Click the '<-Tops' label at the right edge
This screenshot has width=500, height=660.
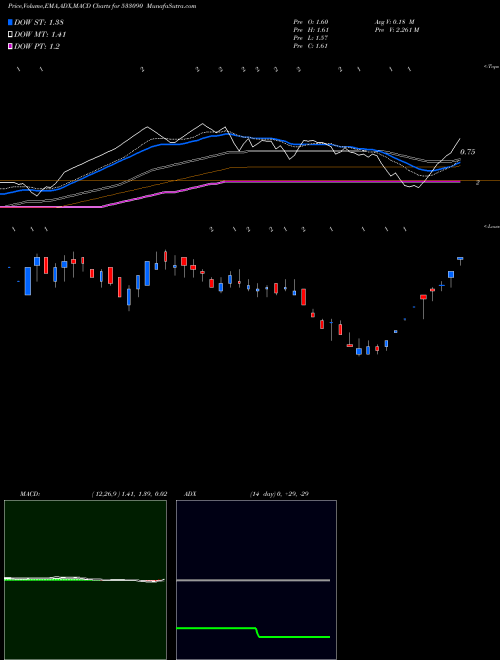[x=492, y=67]
